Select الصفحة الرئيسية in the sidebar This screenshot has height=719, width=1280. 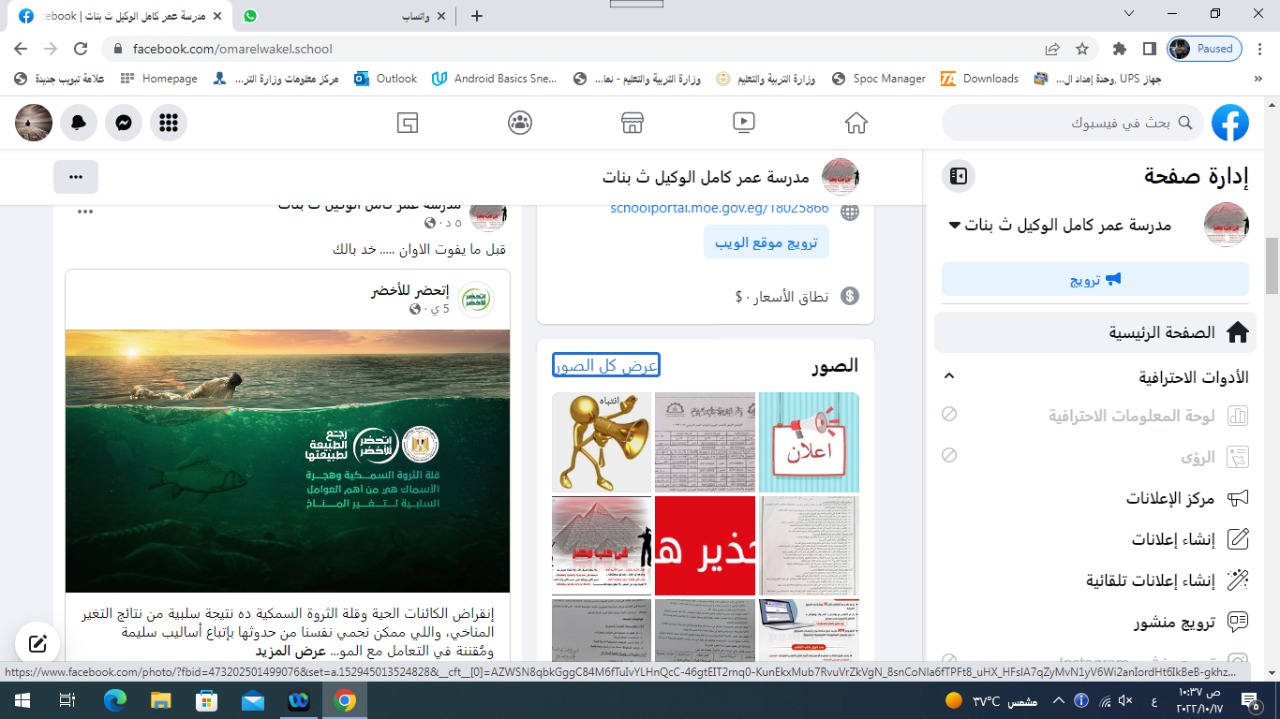pos(1095,332)
